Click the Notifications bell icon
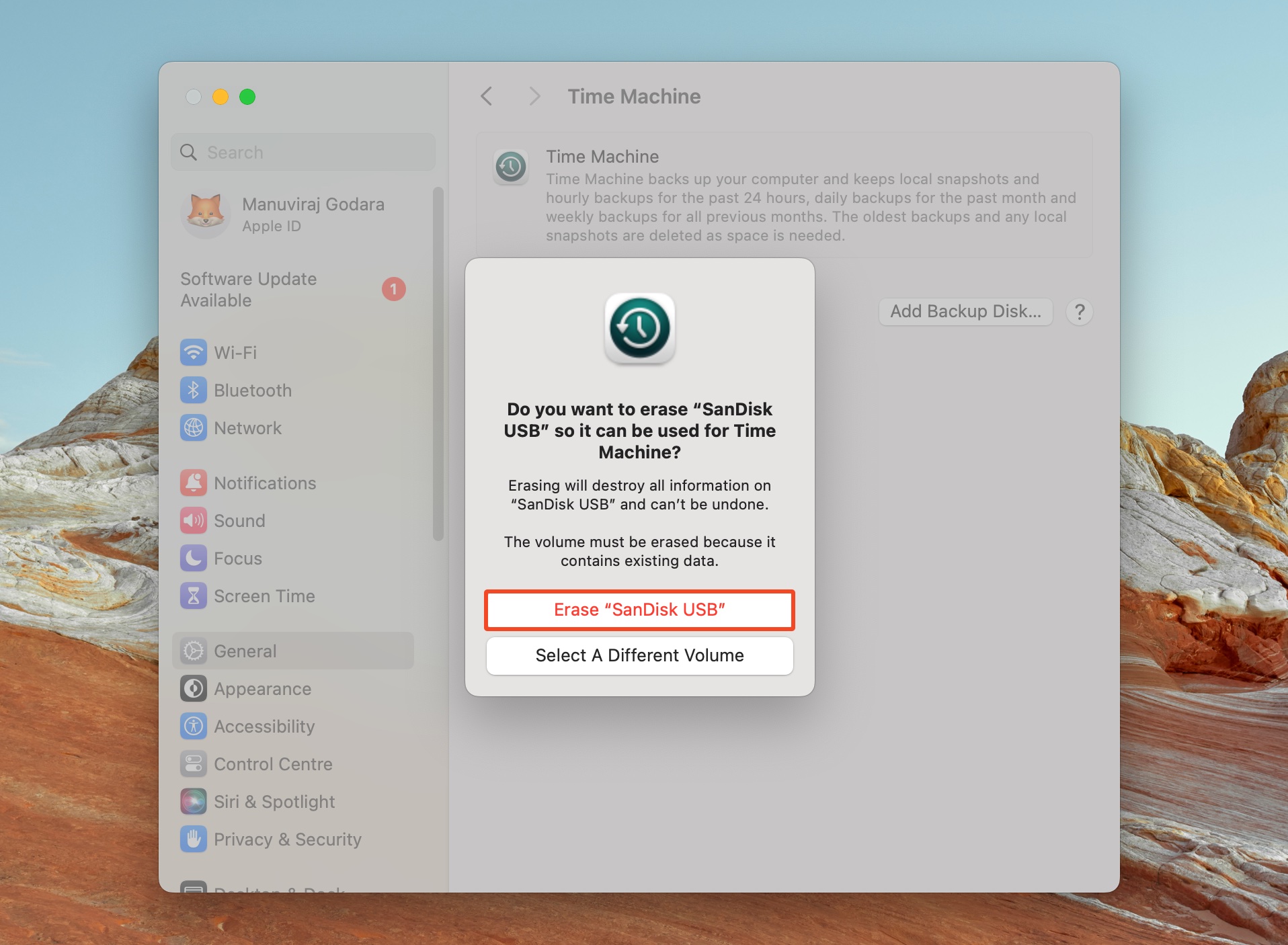1288x945 pixels. [194, 483]
